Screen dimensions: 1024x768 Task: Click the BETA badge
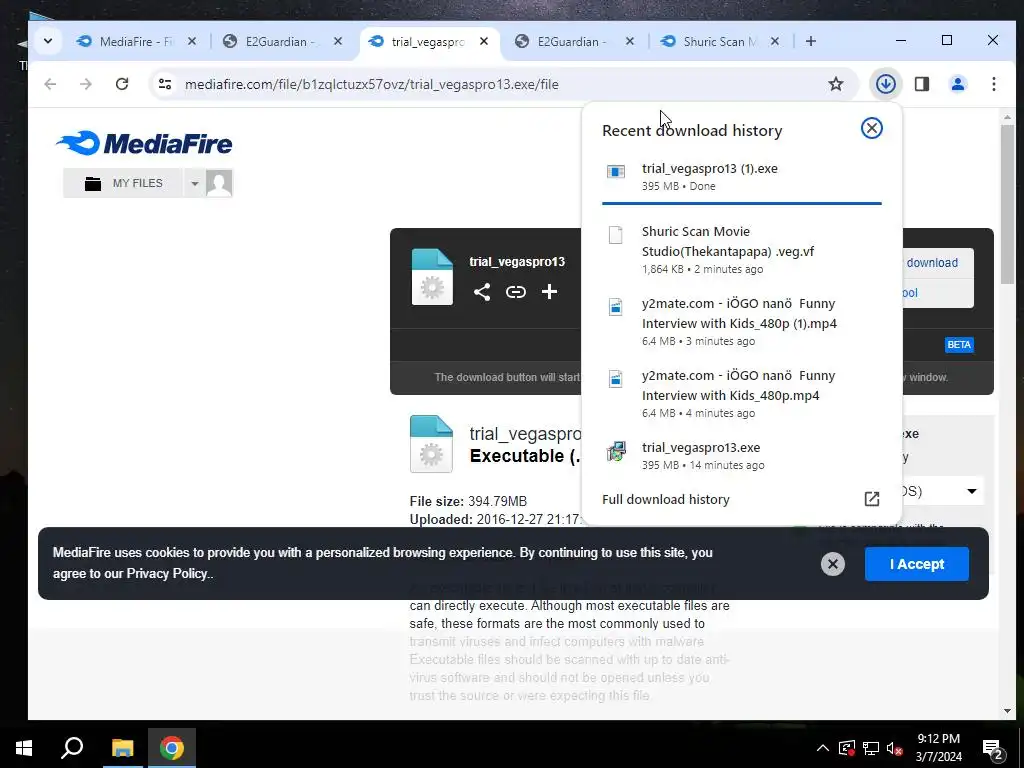959,345
